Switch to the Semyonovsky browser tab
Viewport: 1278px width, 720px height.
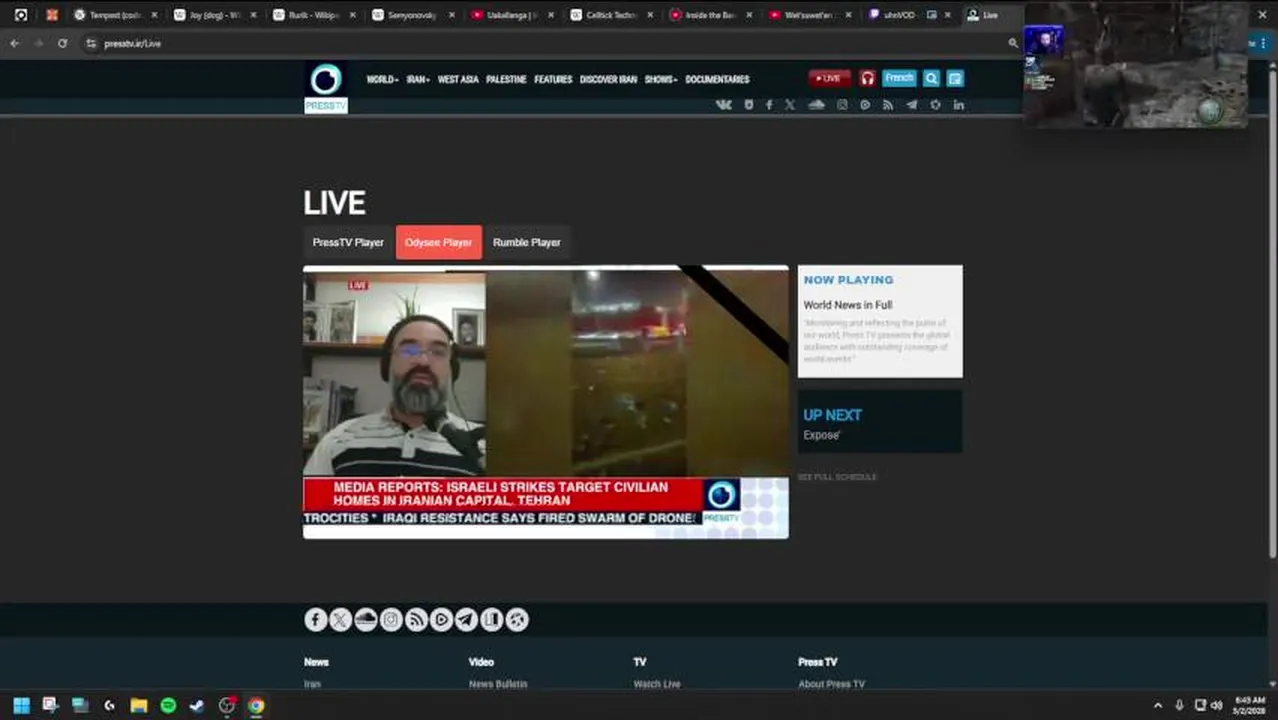(413, 15)
